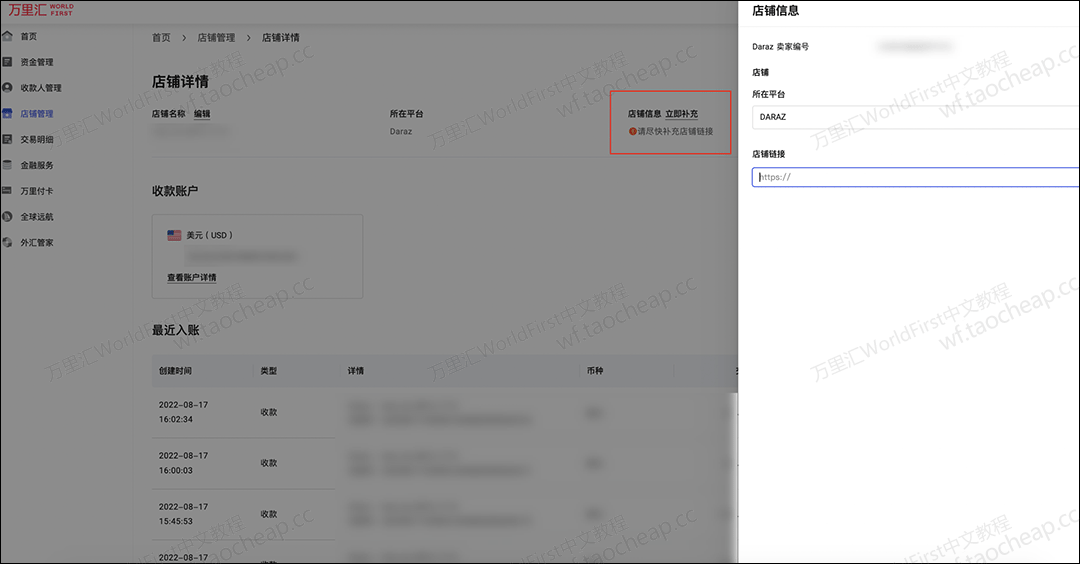Click the orange warning icon about store link
Screen dimensions: 1080x564
632,132
